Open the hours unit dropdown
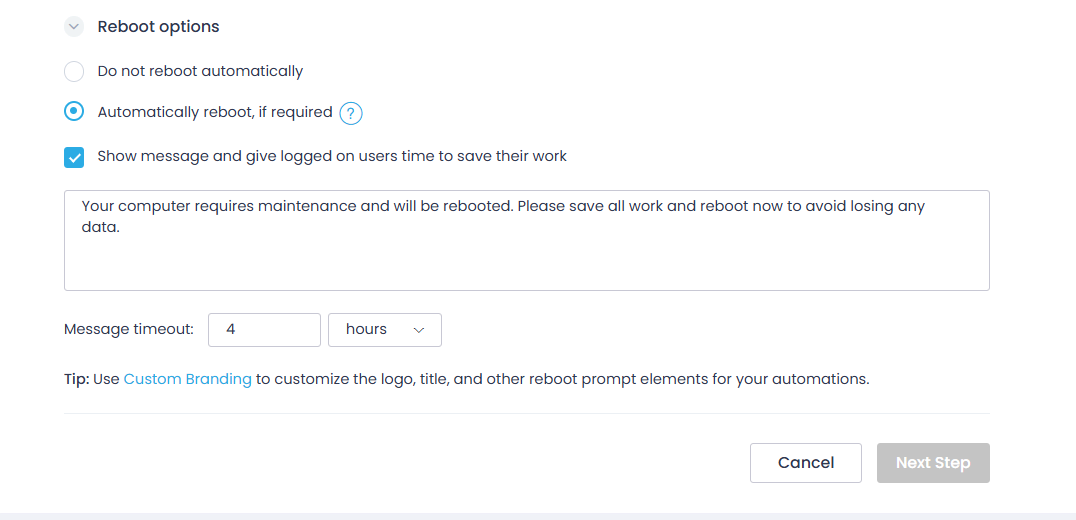 point(384,330)
